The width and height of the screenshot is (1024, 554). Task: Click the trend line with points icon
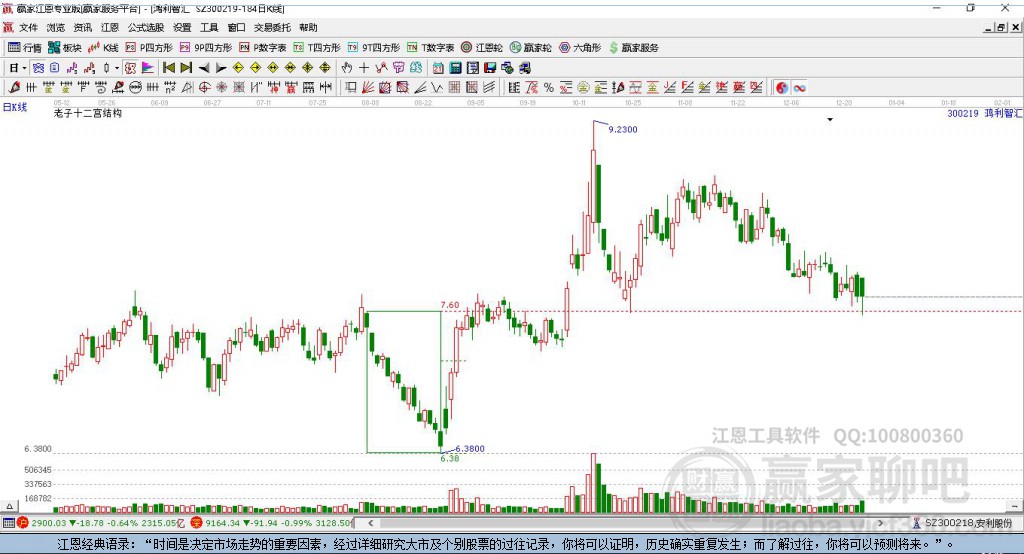coord(381,68)
